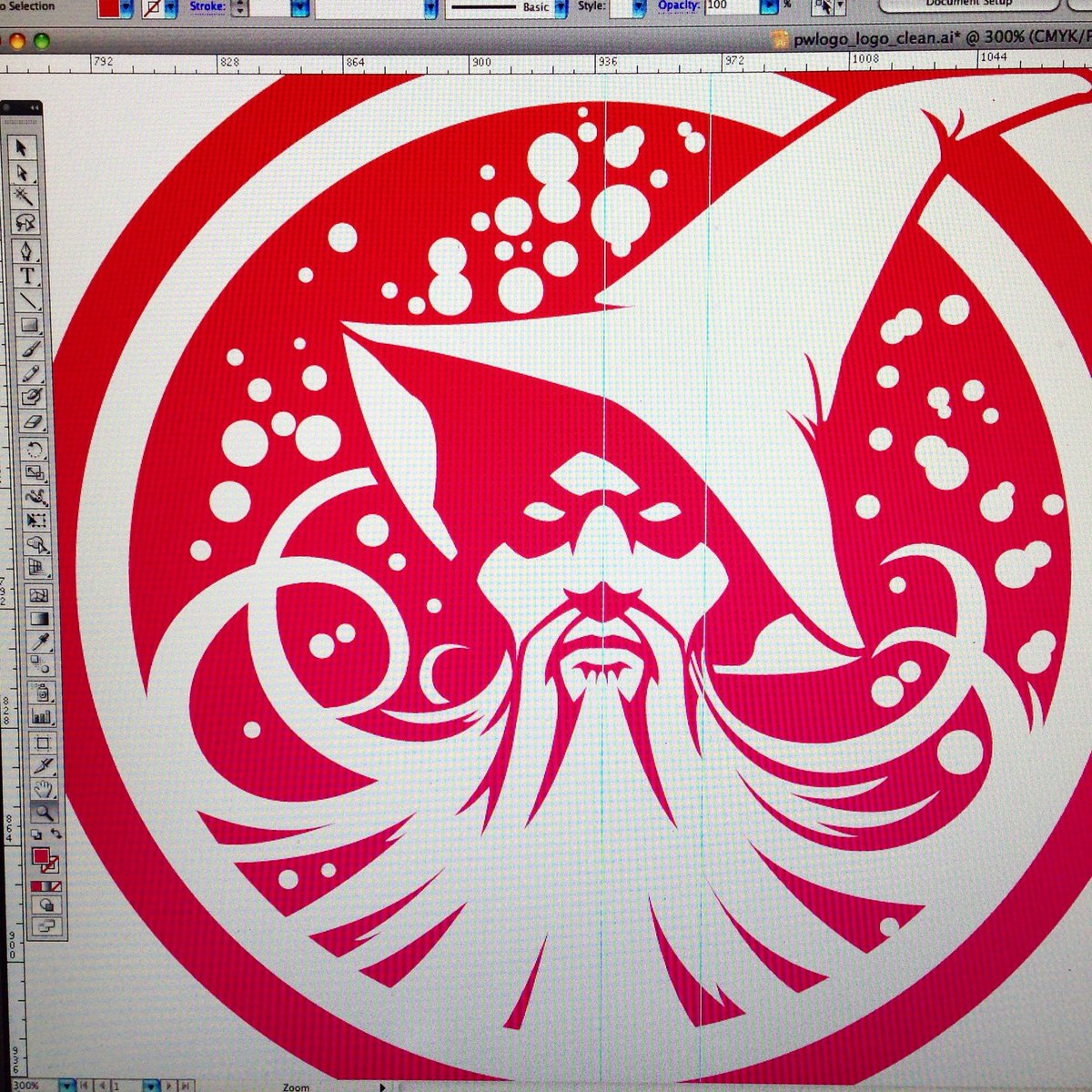Switch to Color mode button under swatches

tap(35, 885)
